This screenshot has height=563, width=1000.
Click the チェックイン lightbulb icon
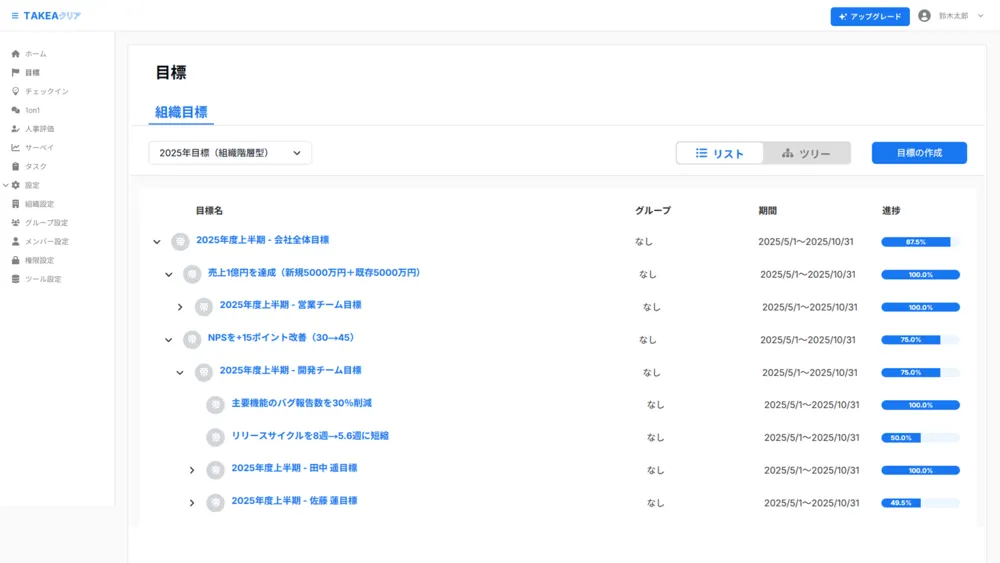click(x=15, y=91)
